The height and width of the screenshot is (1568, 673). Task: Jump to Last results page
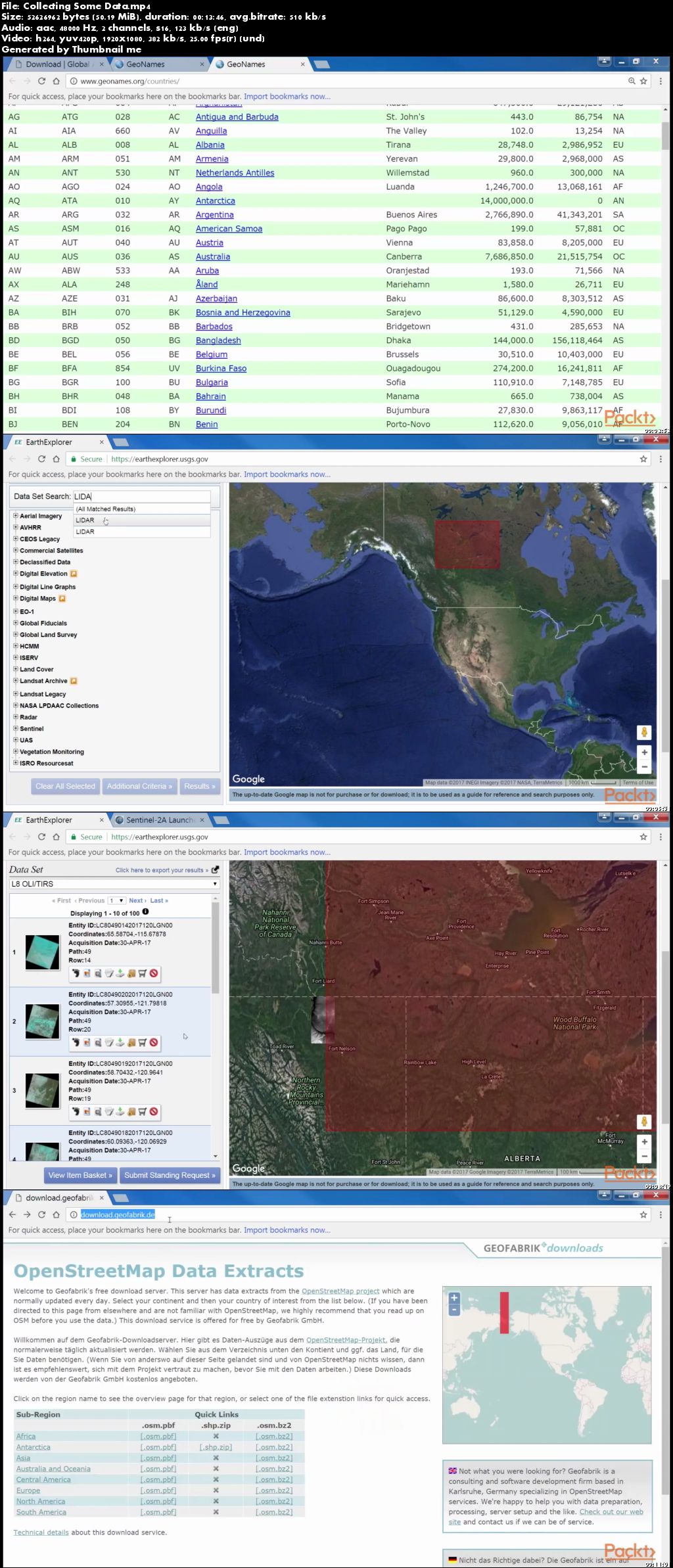pyautogui.click(x=159, y=900)
